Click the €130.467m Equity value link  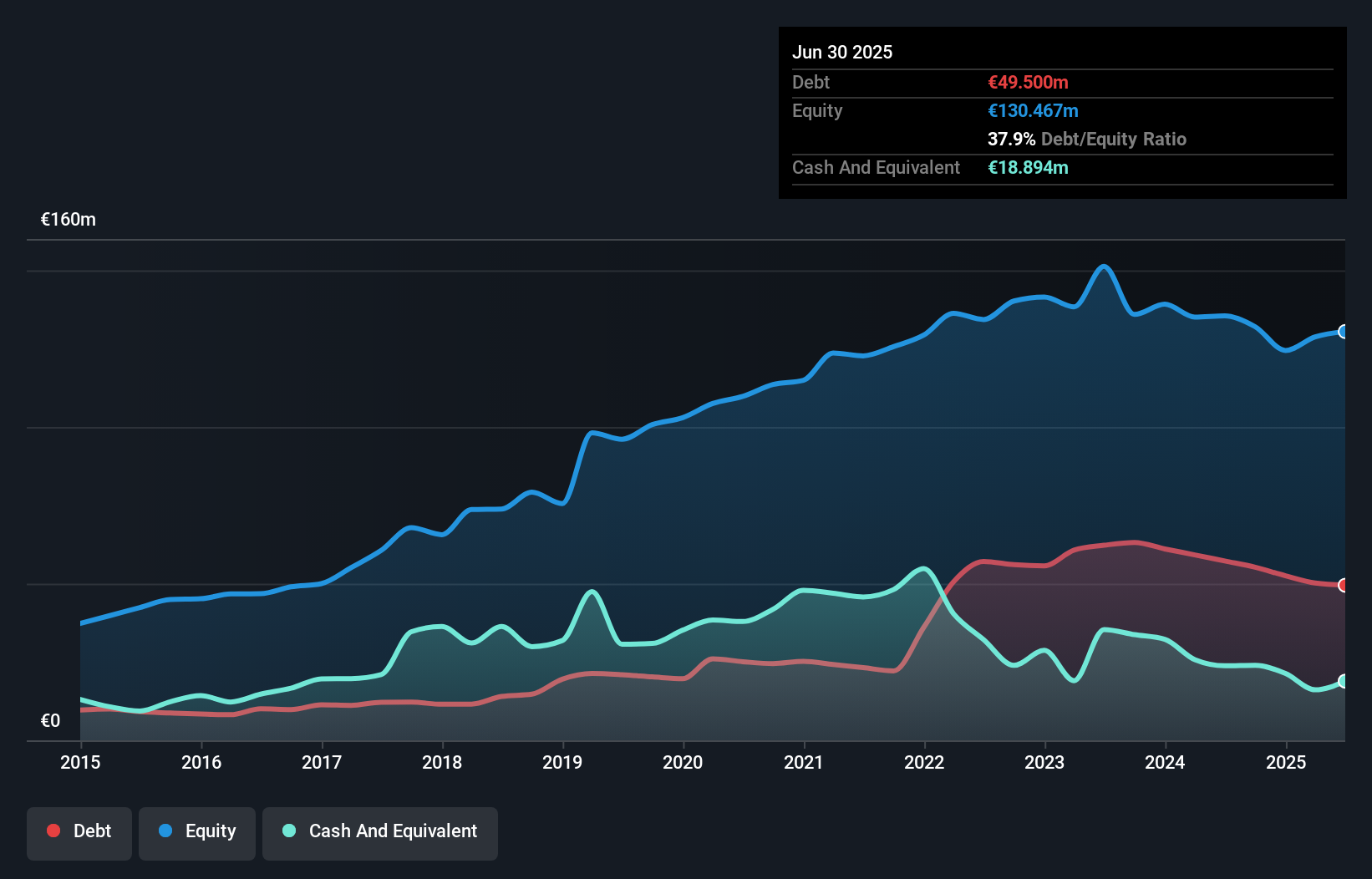(x=1033, y=110)
